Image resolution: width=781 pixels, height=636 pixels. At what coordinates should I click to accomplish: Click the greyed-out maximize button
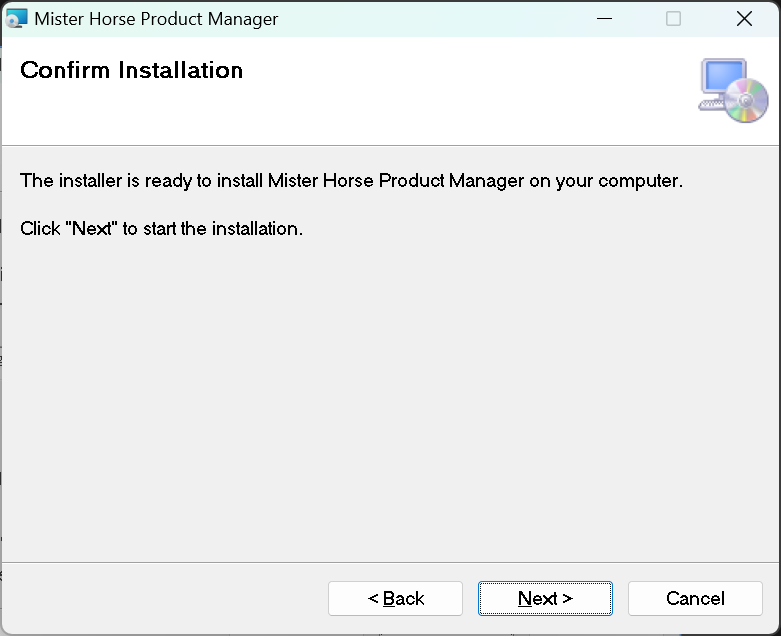click(673, 19)
